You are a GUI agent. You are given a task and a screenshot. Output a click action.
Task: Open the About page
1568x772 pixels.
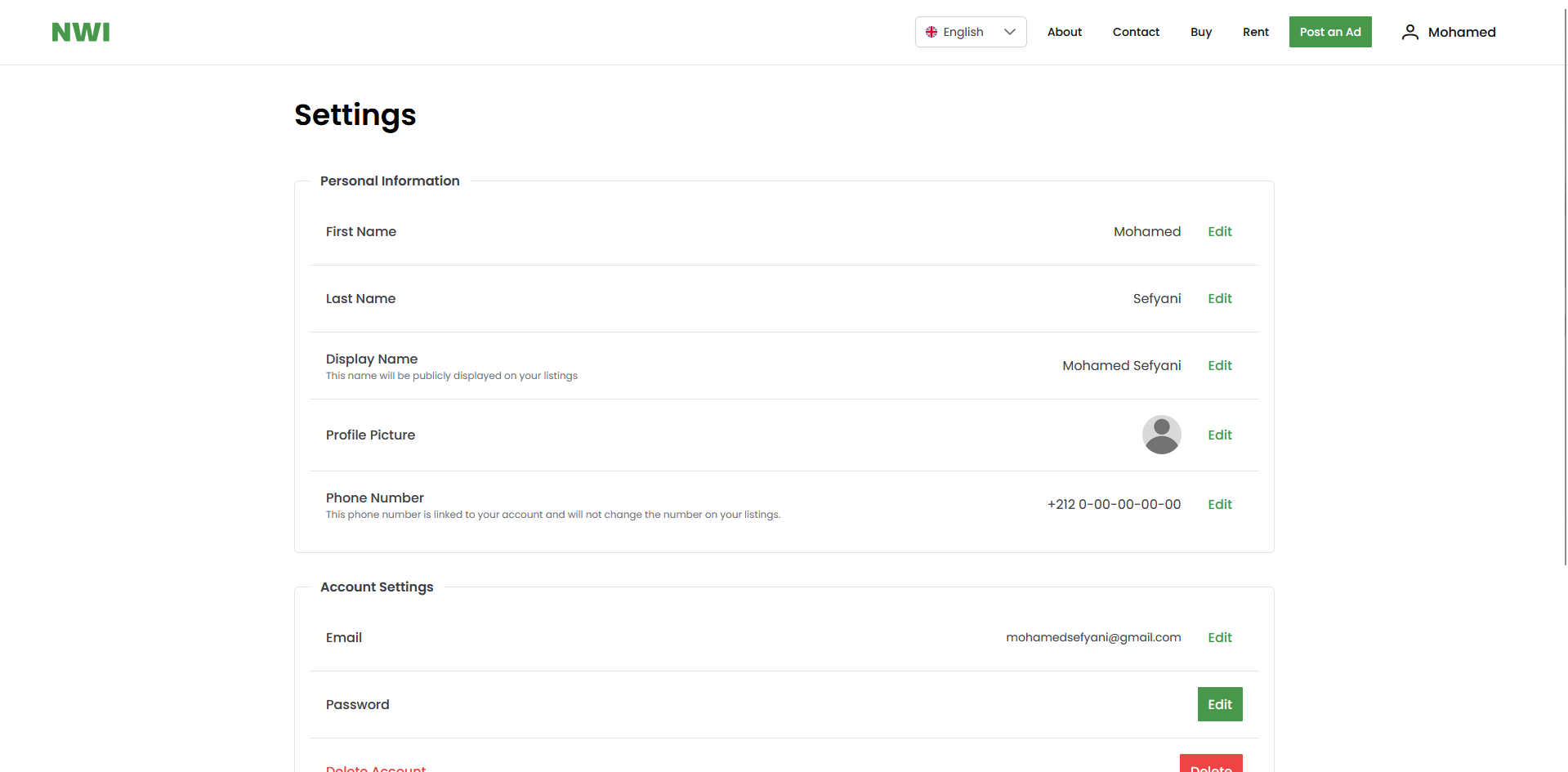[1064, 32]
